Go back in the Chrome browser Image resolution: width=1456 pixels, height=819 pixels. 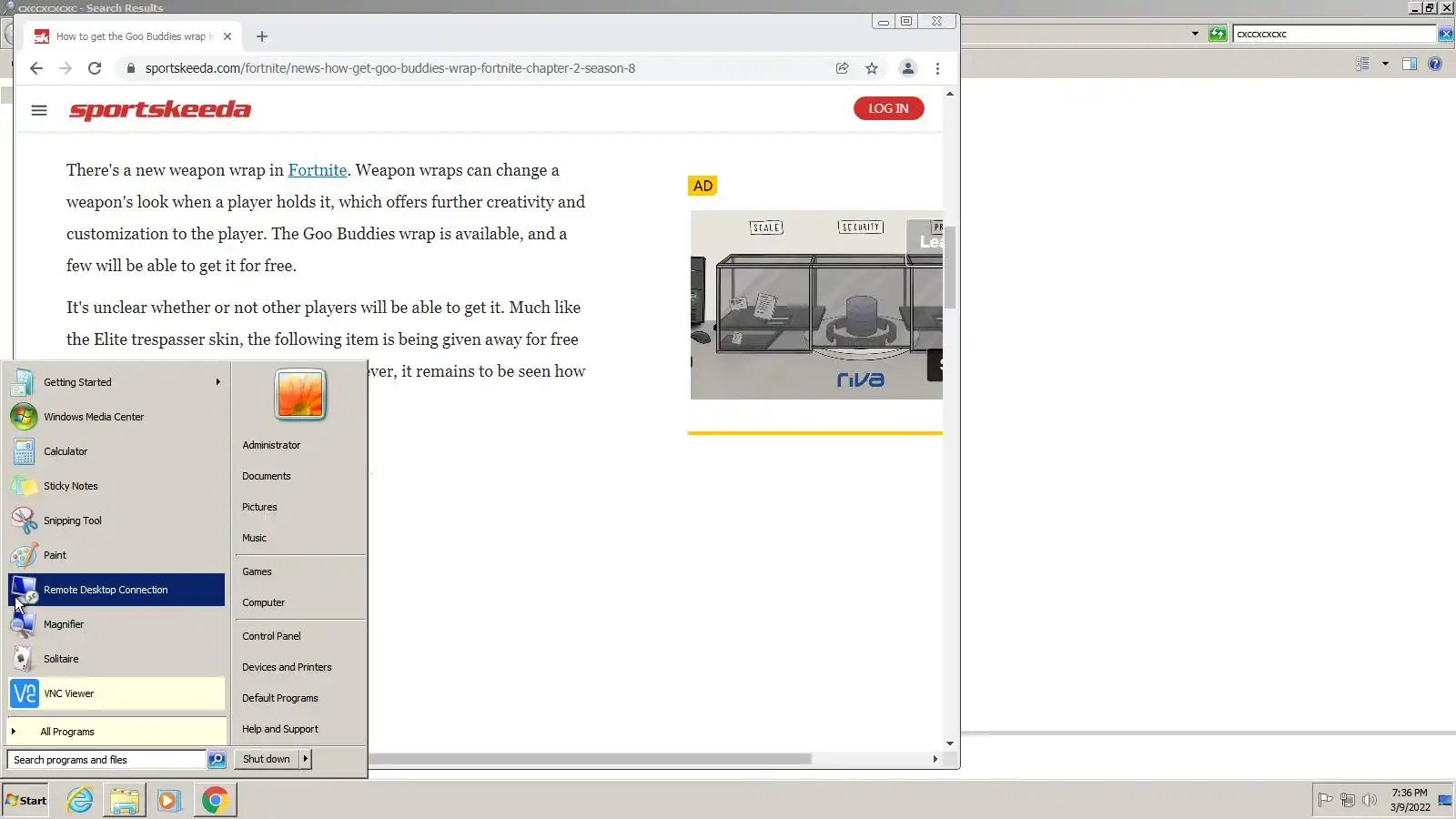pyautogui.click(x=36, y=68)
